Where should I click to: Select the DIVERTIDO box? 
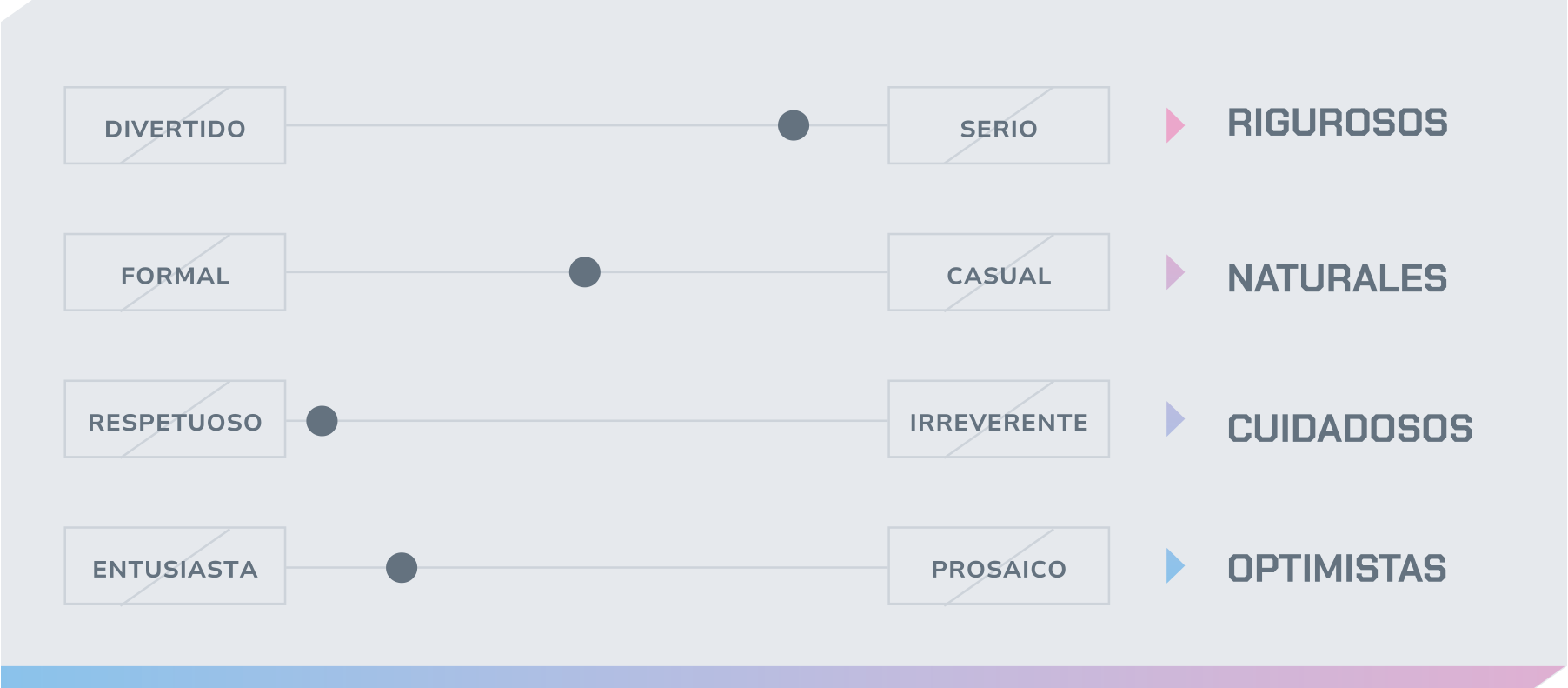pyautogui.click(x=175, y=125)
